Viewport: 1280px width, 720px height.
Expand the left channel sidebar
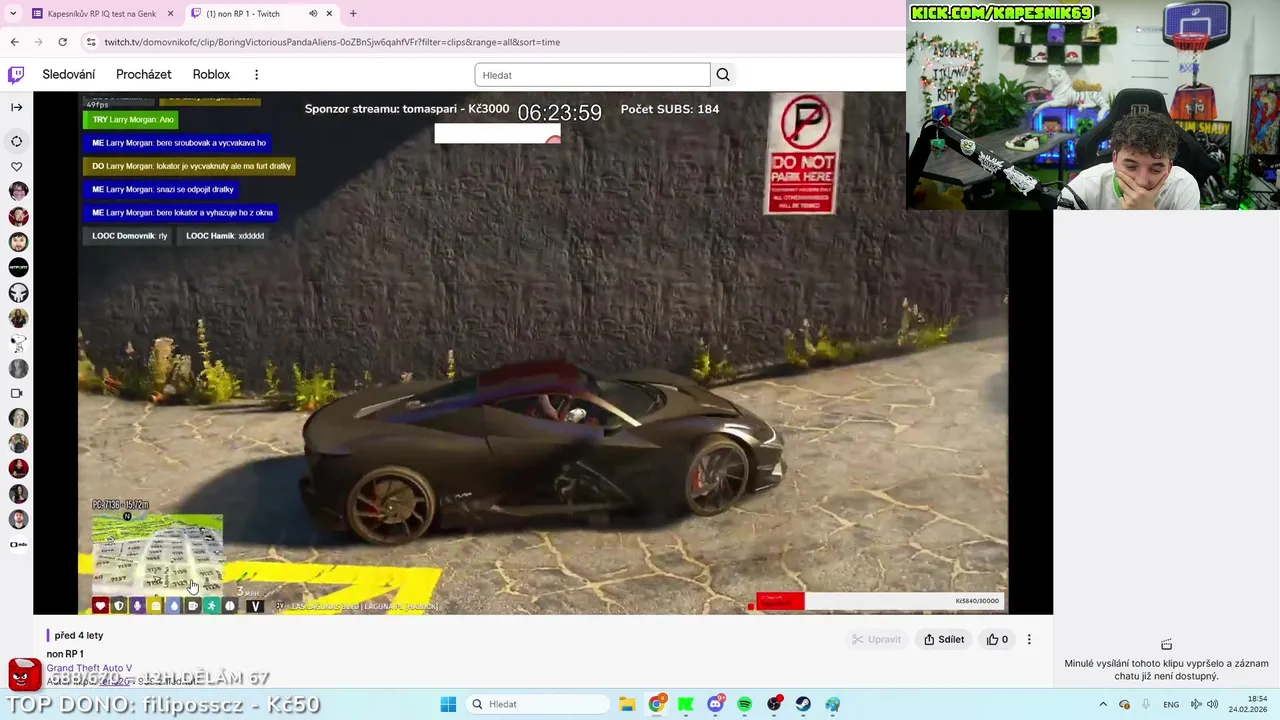[x=16, y=107]
